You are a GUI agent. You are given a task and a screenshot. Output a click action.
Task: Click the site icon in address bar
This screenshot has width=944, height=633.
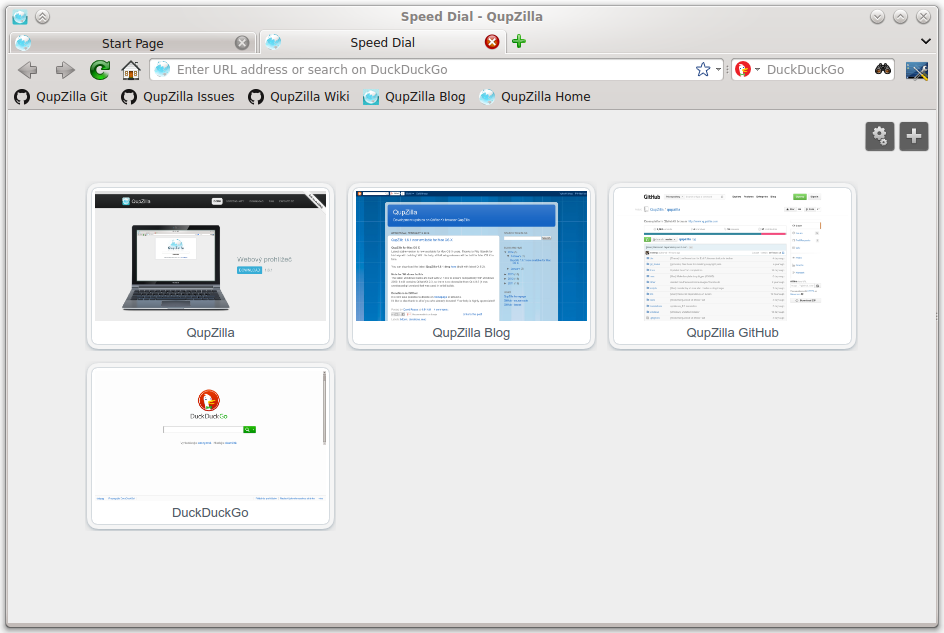click(163, 70)
